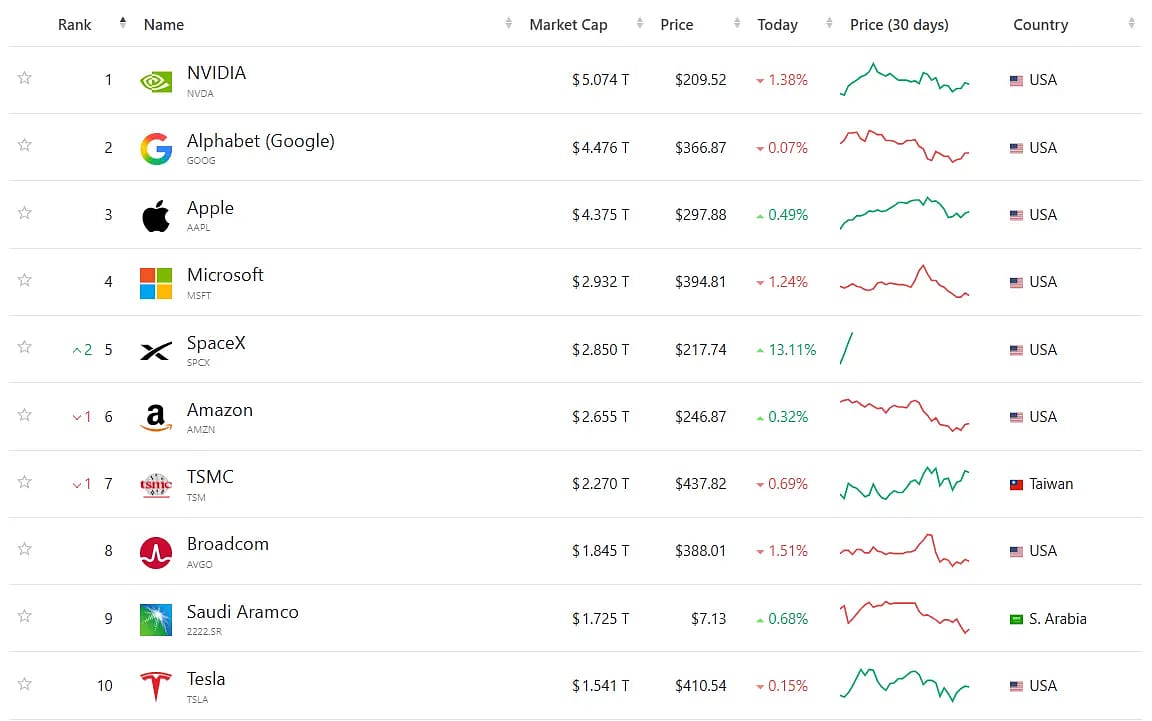Open the Saudi Aramco company link
This screenshot has width=1152, height=721.
pos(242,611)
